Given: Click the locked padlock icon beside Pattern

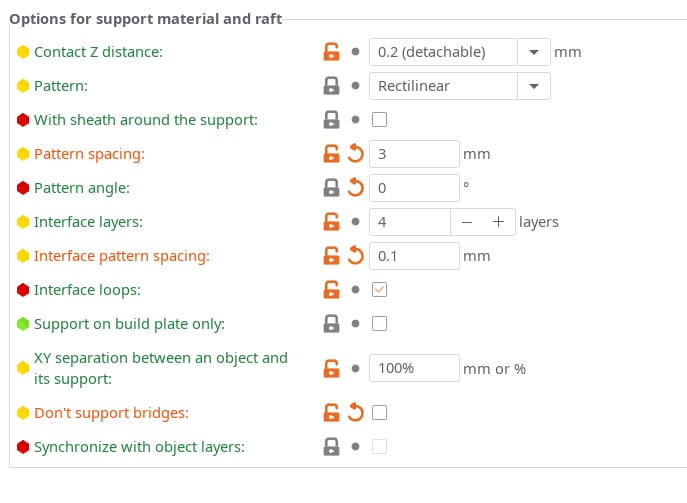Looking at the screenshot, I should 331,86.
